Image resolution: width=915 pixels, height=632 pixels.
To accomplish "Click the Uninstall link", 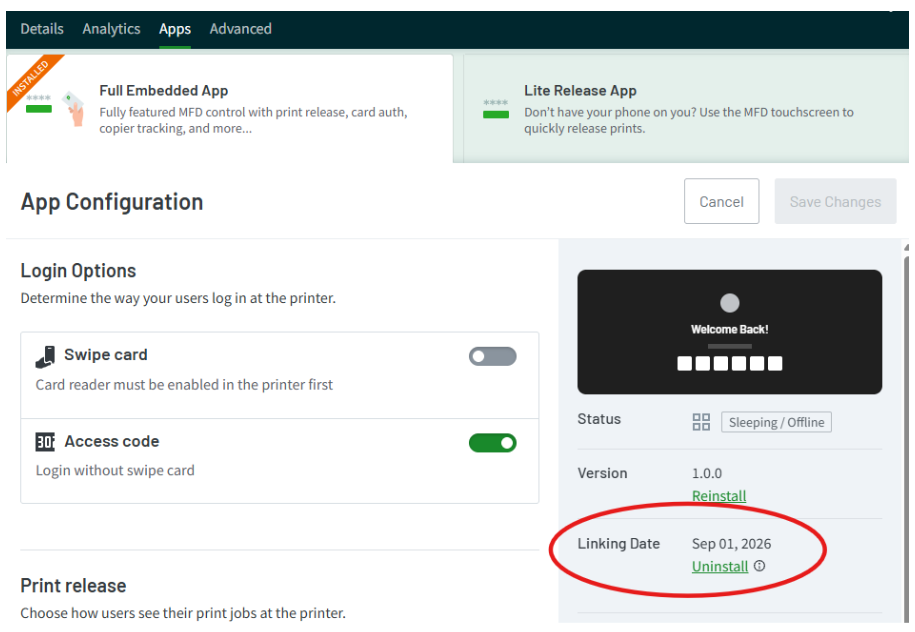I will [720, 567].
